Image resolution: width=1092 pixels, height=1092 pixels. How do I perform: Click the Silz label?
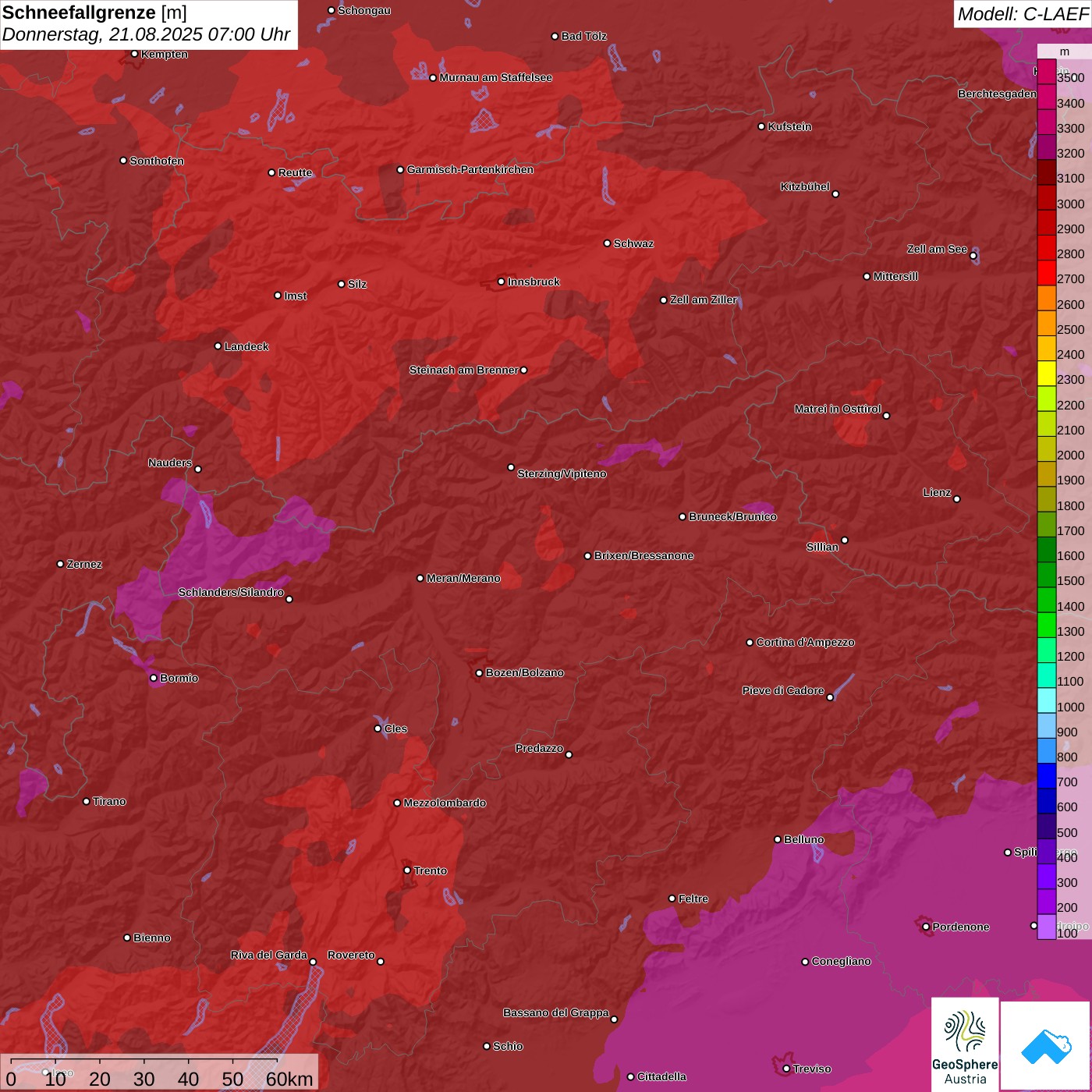[357, 284]
